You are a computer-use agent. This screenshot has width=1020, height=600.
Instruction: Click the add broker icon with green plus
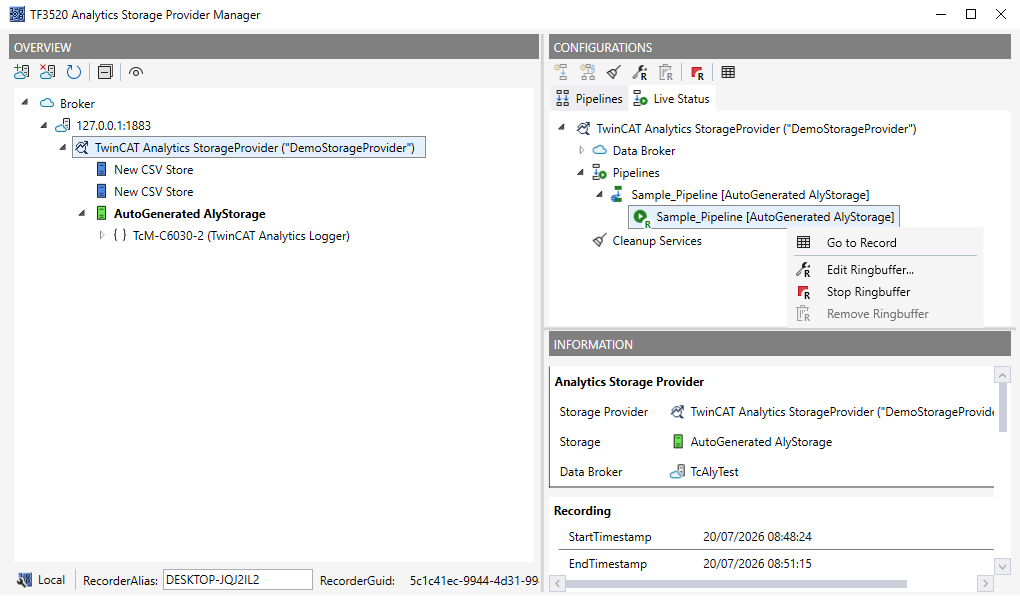tap(21, 72)
